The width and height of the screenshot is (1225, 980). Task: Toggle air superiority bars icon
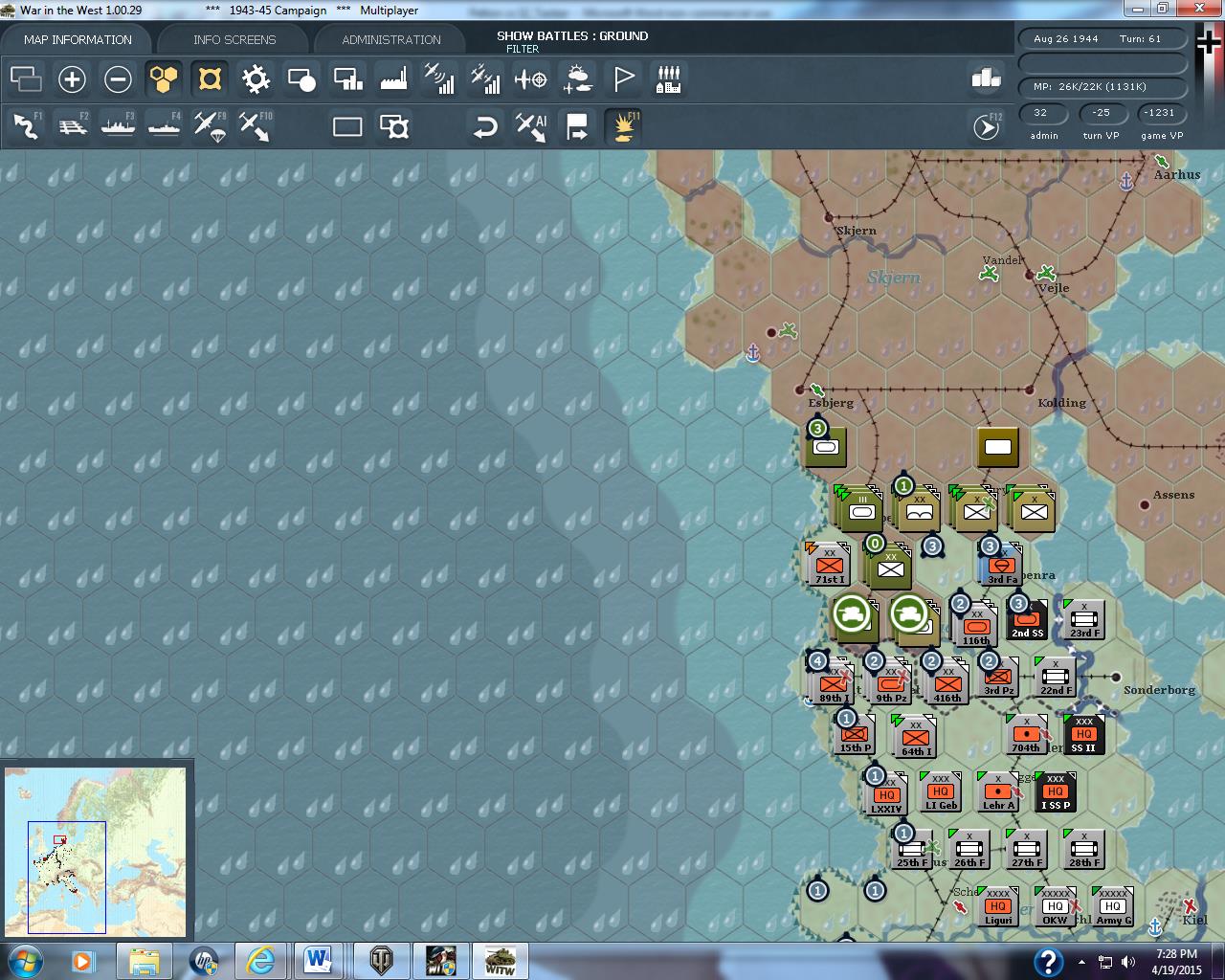click(x=485, y=79)
